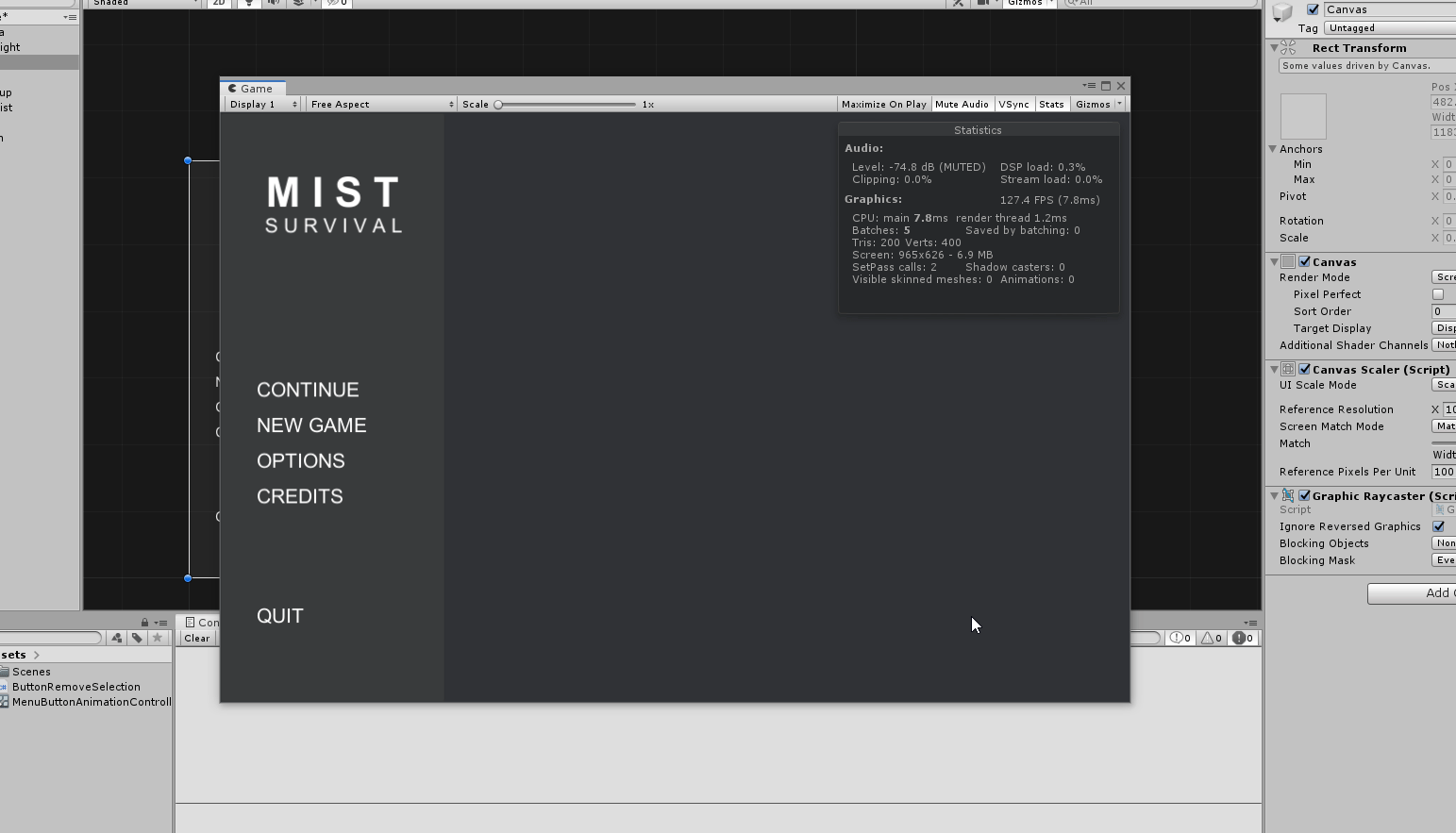Screen dimensions: 1456x833
Task: Toggle the console info messages filter
Action: (x=1180, y=638)
